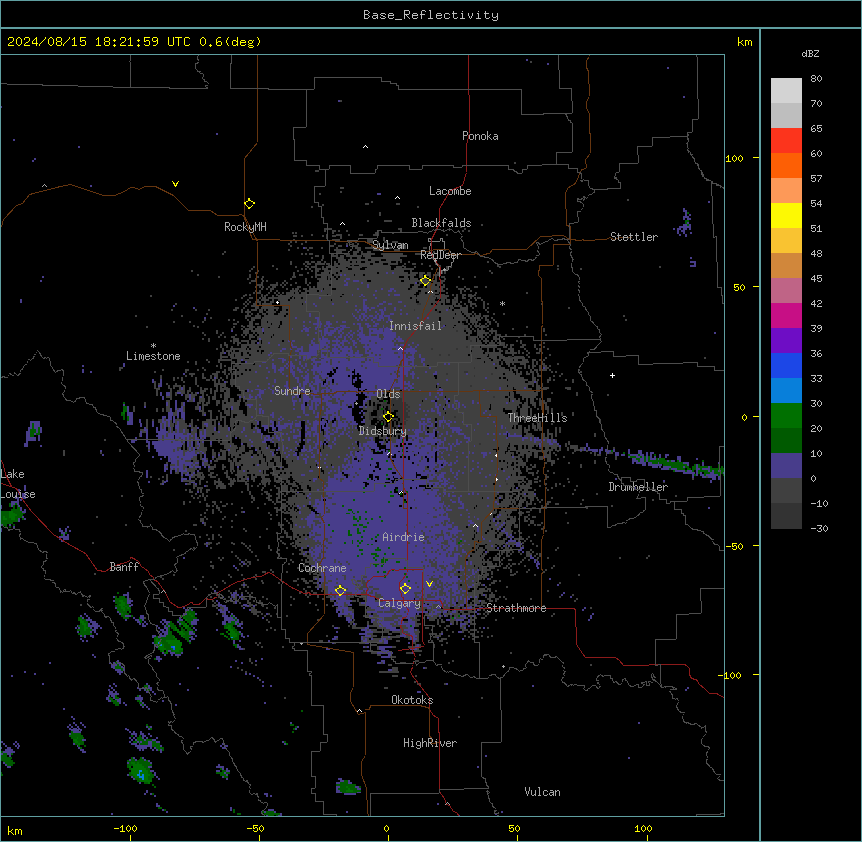Click the Olds label
Image resolution: width=862 pixels, height=842 pixels.
point(388,394)
